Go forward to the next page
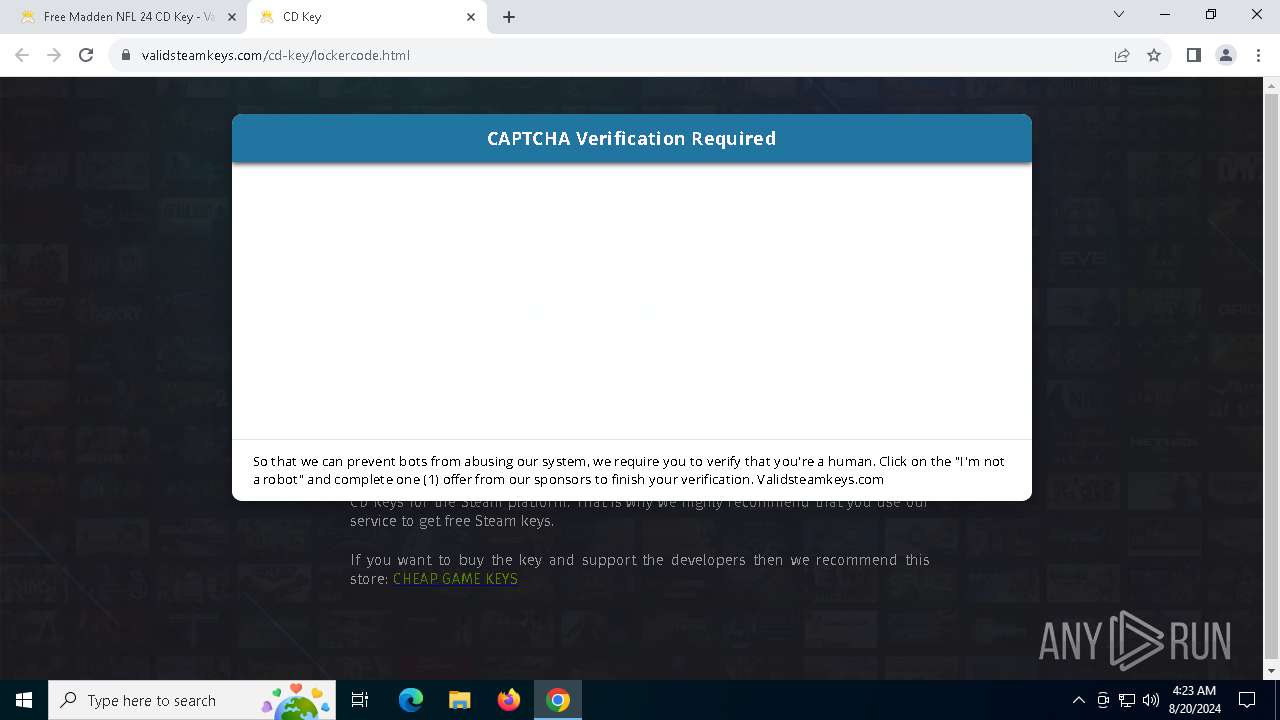This screenshot has width=1280, height=720. point(54,55)
